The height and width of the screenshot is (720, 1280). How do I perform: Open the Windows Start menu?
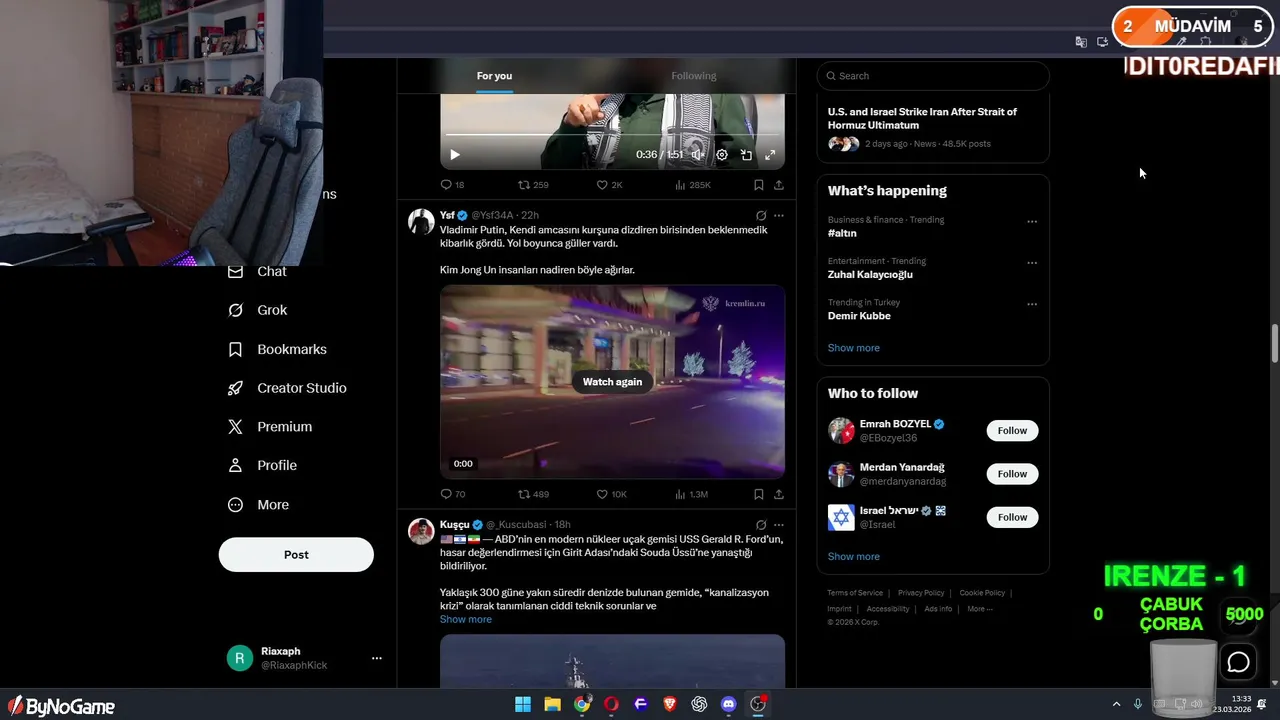click(523, 704)
